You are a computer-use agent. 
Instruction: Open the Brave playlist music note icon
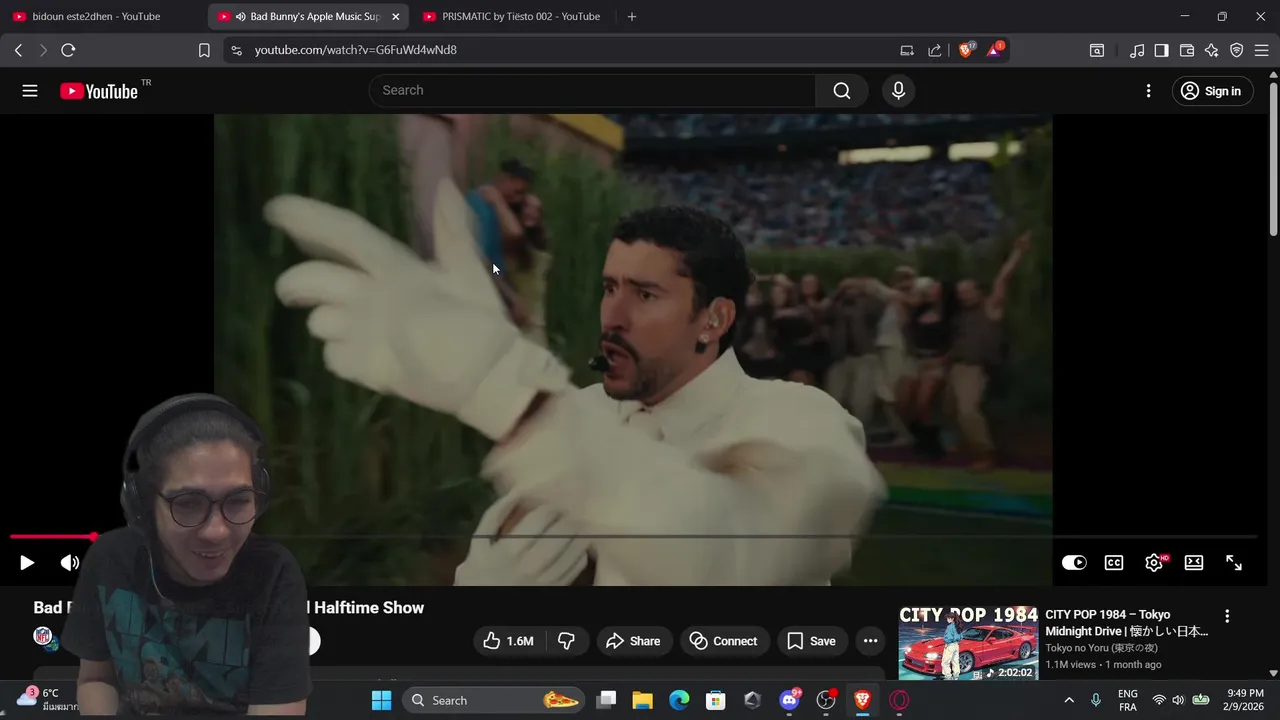pos(1137,50)
